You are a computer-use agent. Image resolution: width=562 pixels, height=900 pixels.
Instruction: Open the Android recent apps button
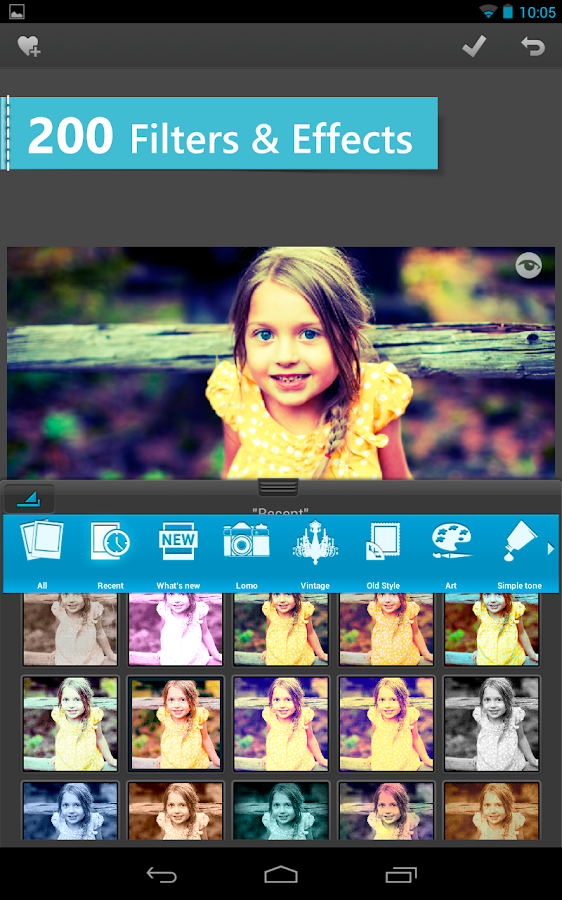pos(401,874)
